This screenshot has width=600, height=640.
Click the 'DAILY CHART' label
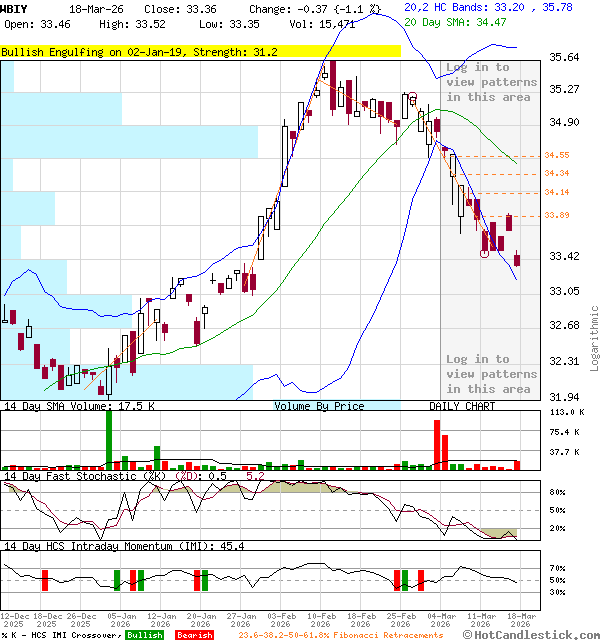[462, 406]
